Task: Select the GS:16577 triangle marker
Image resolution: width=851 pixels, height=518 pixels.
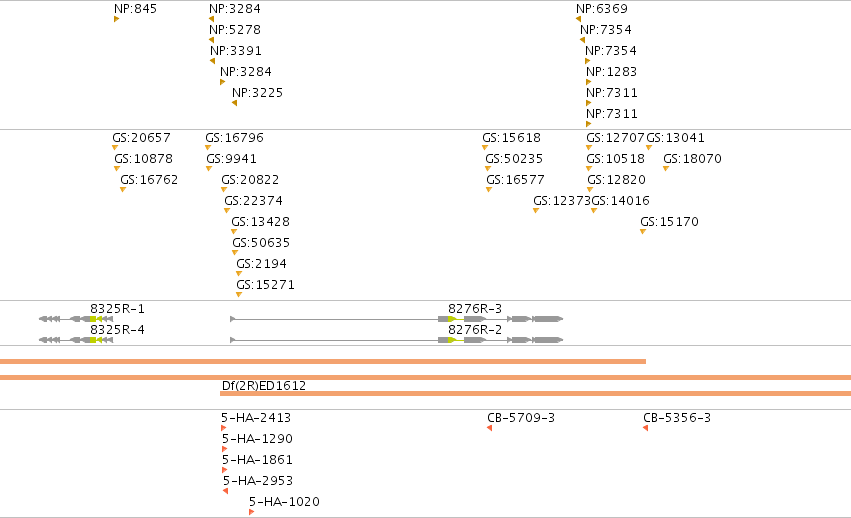Action: (489, 189)
